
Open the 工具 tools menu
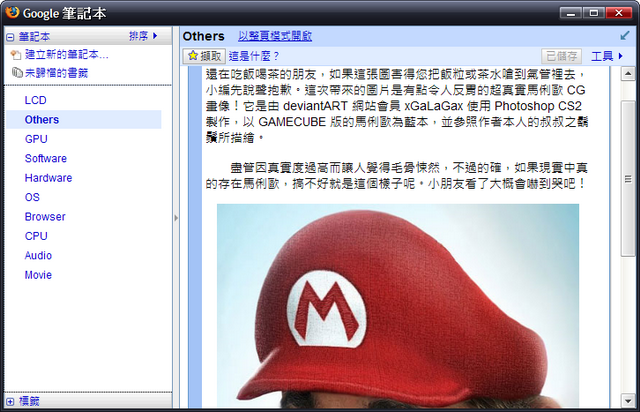coord(607,56)
